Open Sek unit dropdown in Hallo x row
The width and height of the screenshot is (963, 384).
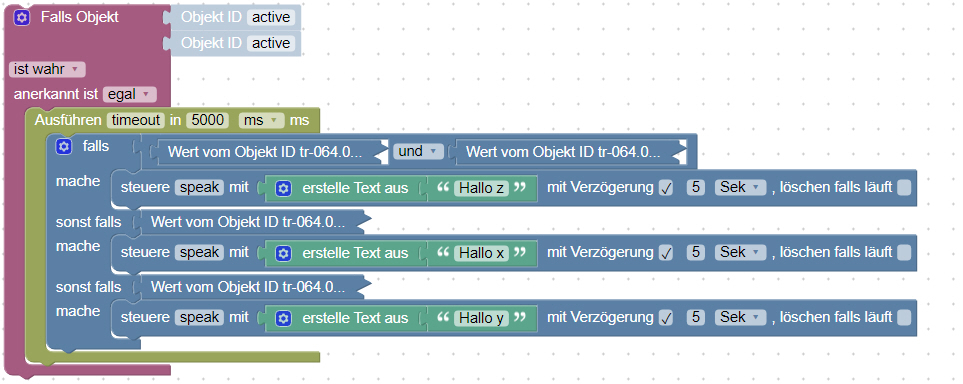click(x=741, y=253)
